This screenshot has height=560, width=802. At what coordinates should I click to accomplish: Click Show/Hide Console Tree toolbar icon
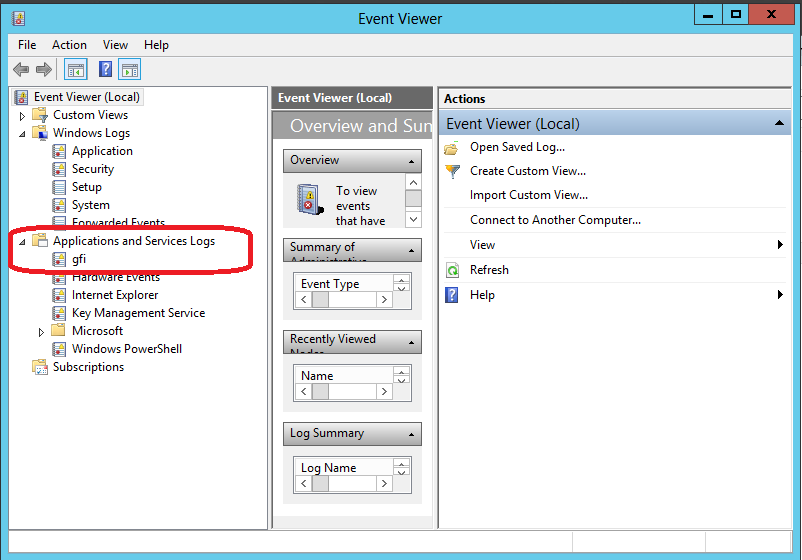click(x=75, y=70)
